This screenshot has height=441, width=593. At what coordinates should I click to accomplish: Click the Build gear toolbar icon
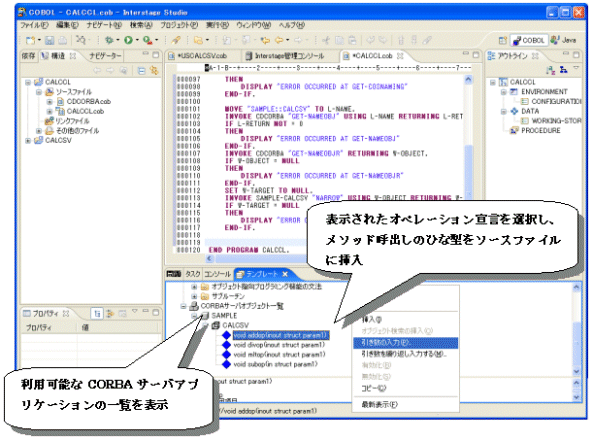click(x=109, y=40)
